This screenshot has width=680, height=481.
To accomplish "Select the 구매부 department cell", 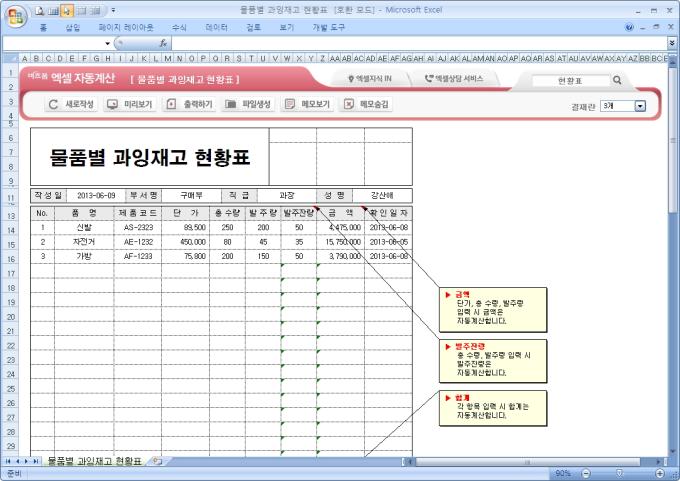I will 191,196.
